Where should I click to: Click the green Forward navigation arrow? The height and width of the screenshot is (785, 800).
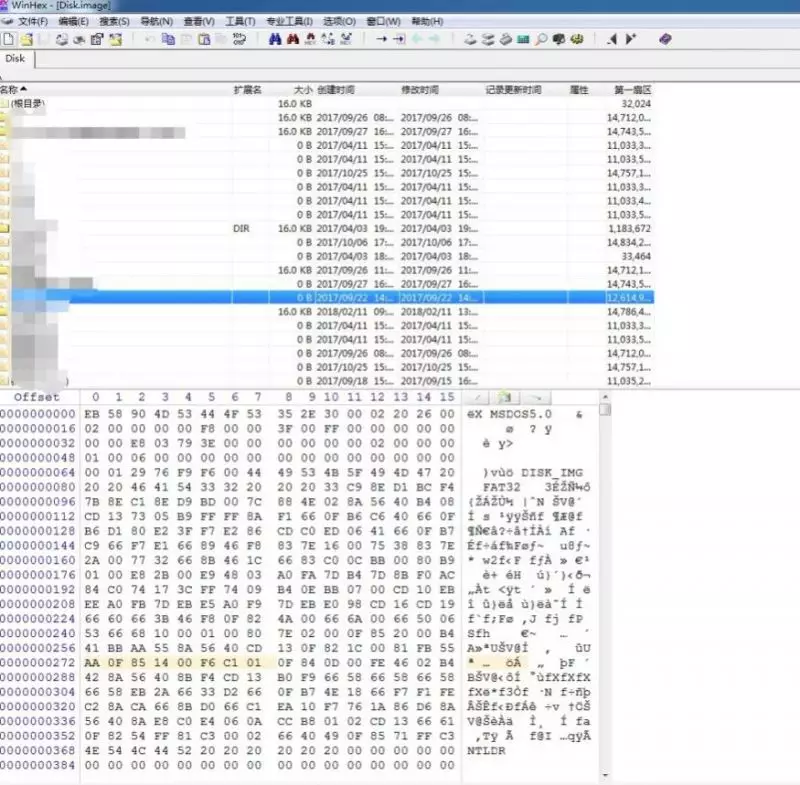(x=433, y=39)
